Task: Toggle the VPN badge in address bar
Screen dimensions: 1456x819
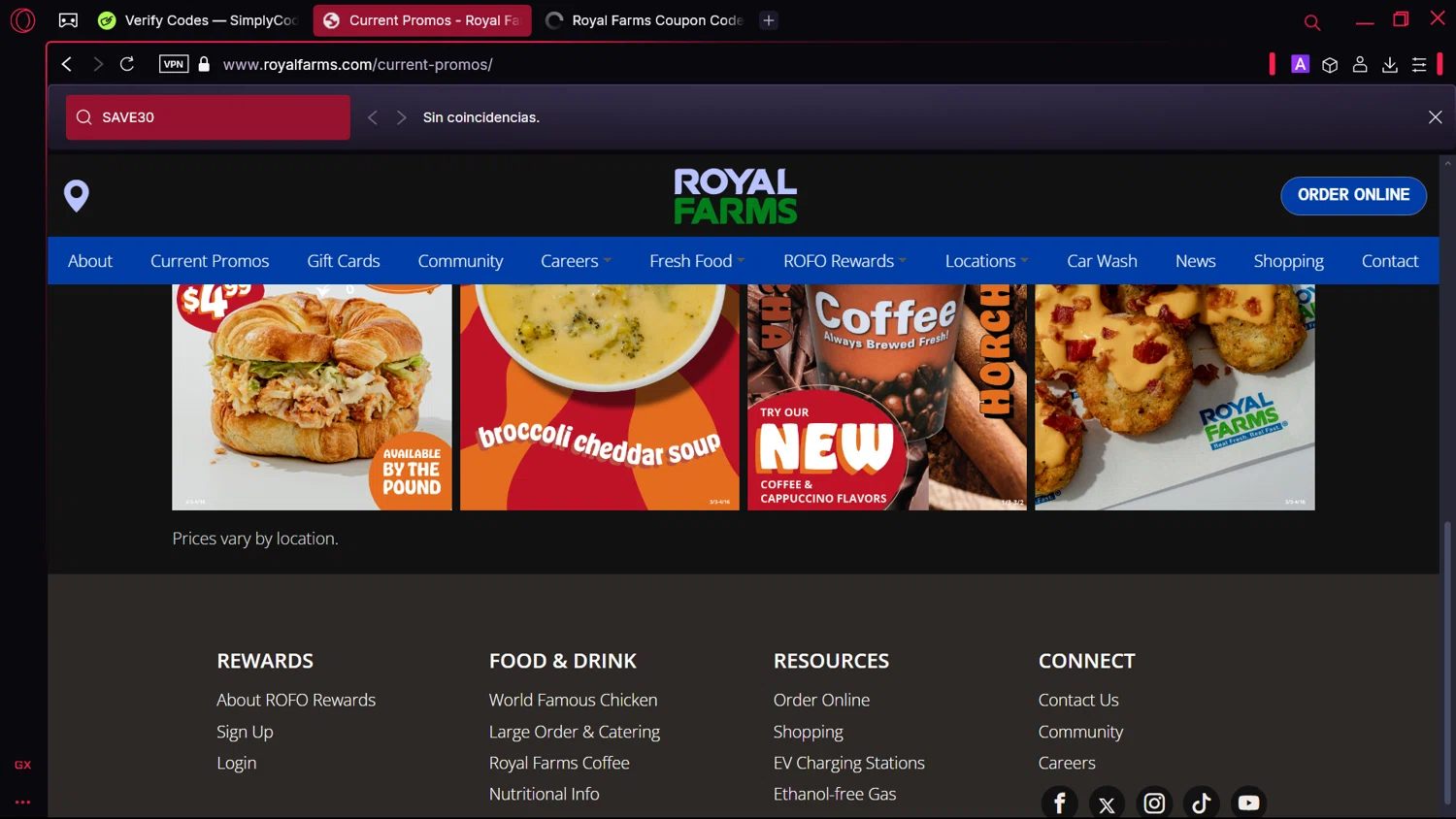Action: click(174, 64)
